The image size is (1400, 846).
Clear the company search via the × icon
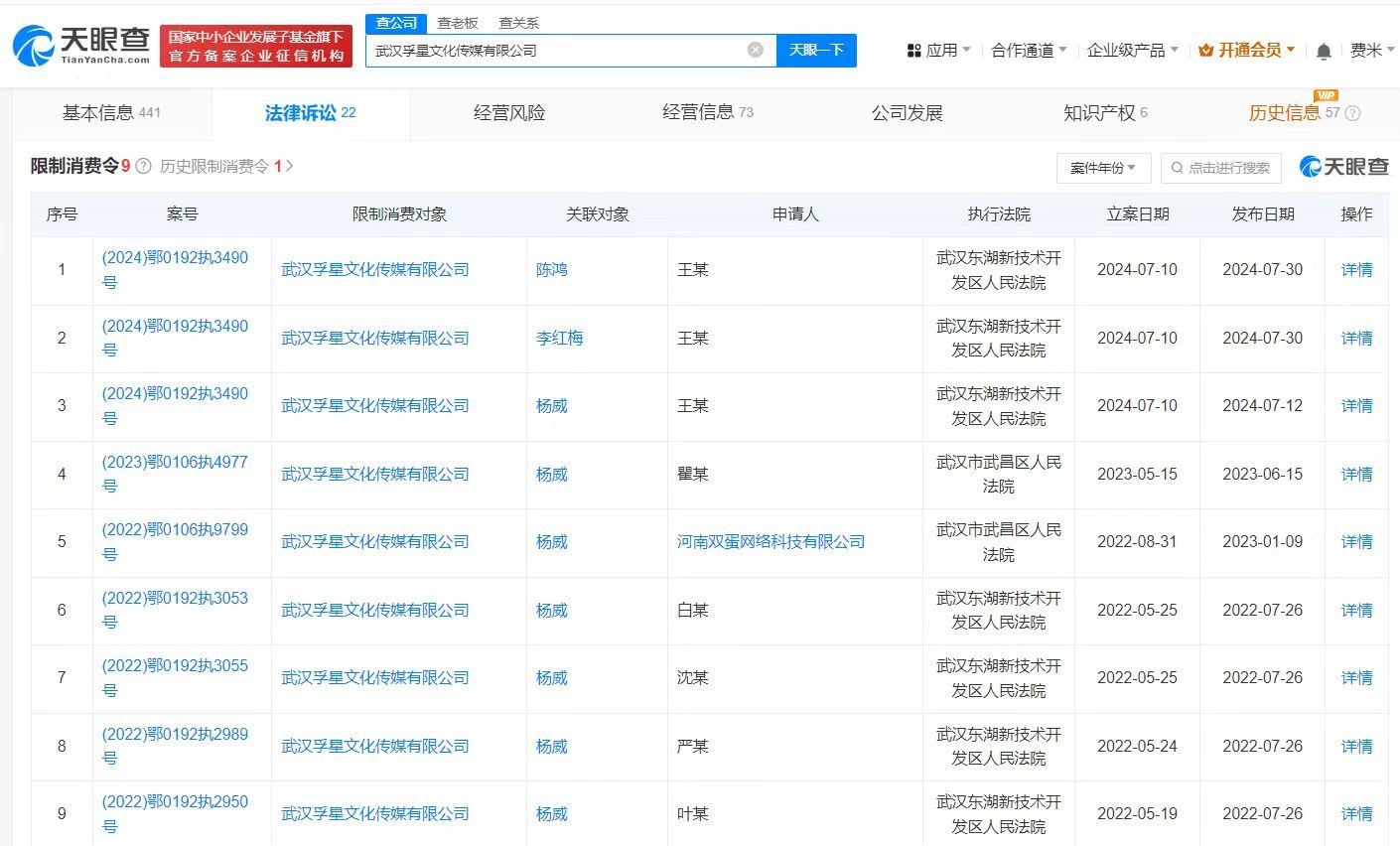coord(757,50)
